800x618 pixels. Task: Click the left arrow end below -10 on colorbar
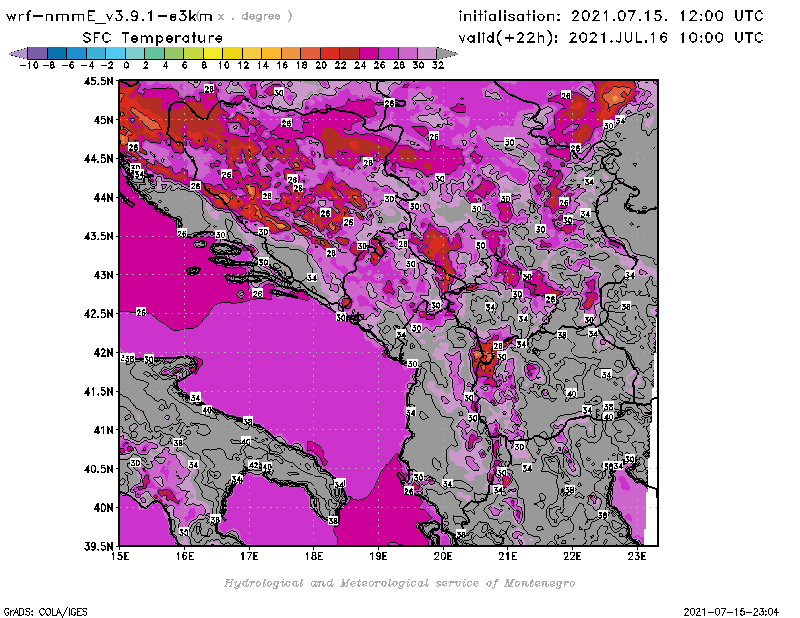tap(18, 53)
